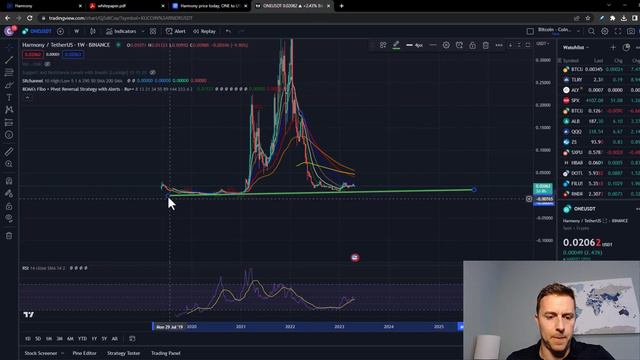Click the undo arrow
The image size is (640, 360).
[228, 31]
